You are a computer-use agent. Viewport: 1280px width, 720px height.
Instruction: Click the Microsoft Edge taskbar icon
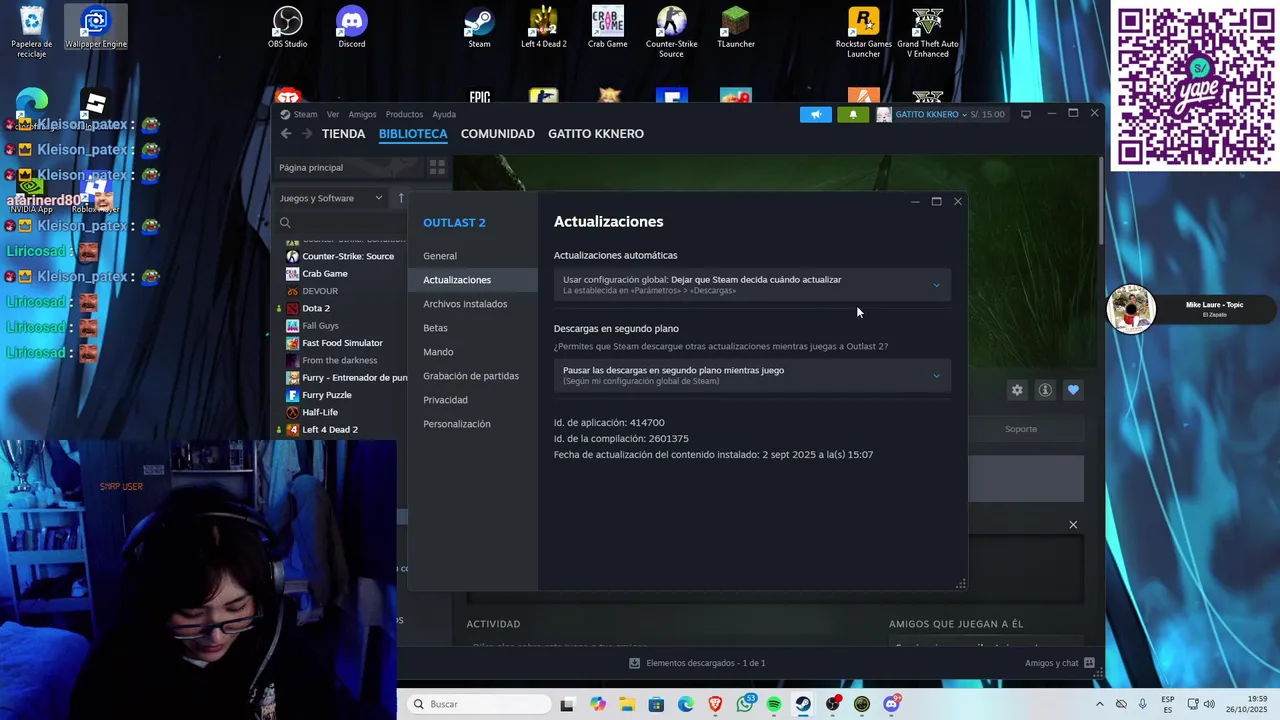pyautogui.click(x=686, y=704)
